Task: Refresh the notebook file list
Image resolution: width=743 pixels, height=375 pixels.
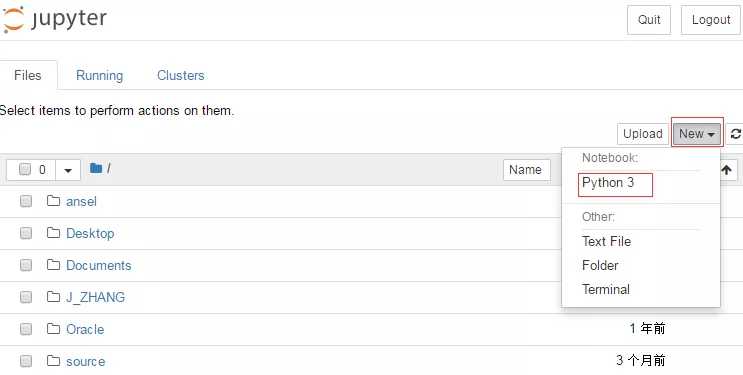Action: [x=735, y=134]
